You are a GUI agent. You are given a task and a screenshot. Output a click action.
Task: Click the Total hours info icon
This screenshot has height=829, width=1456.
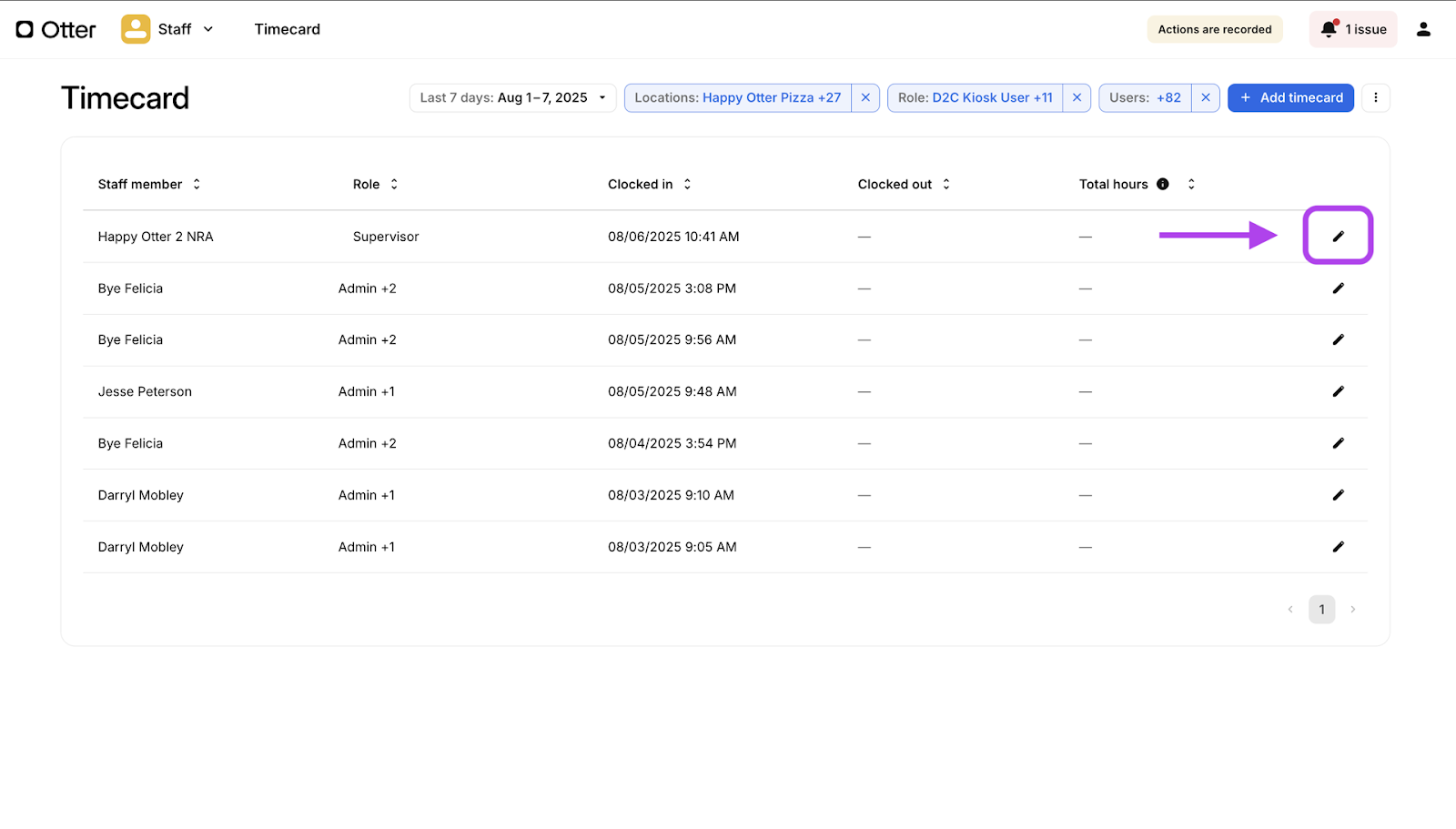pos(1162,184)
